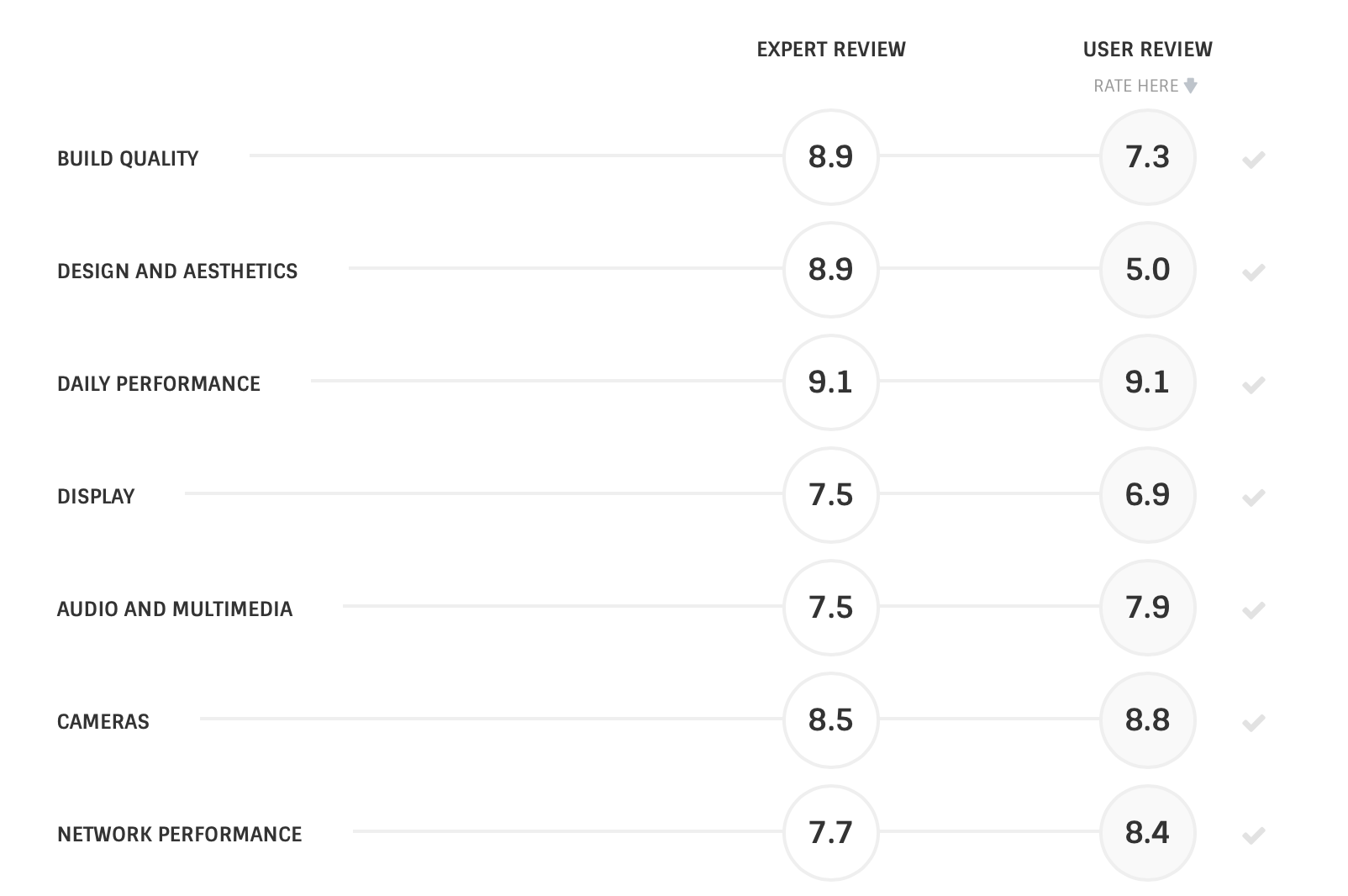Click the Display expert score 7.5 circle
Screen dimensions: 1348x896
830,495
